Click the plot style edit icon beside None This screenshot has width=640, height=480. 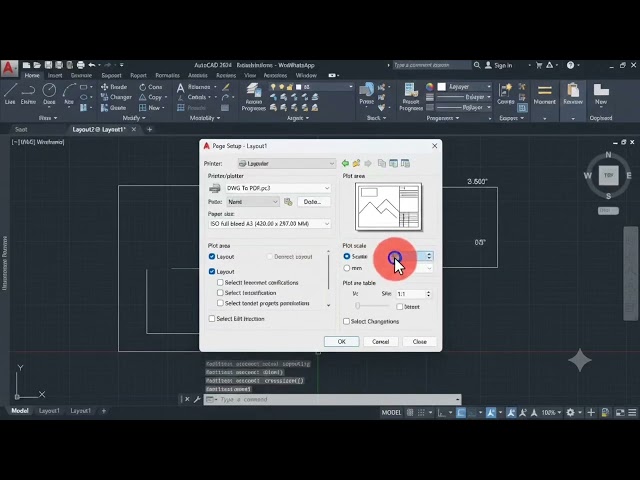288,202
